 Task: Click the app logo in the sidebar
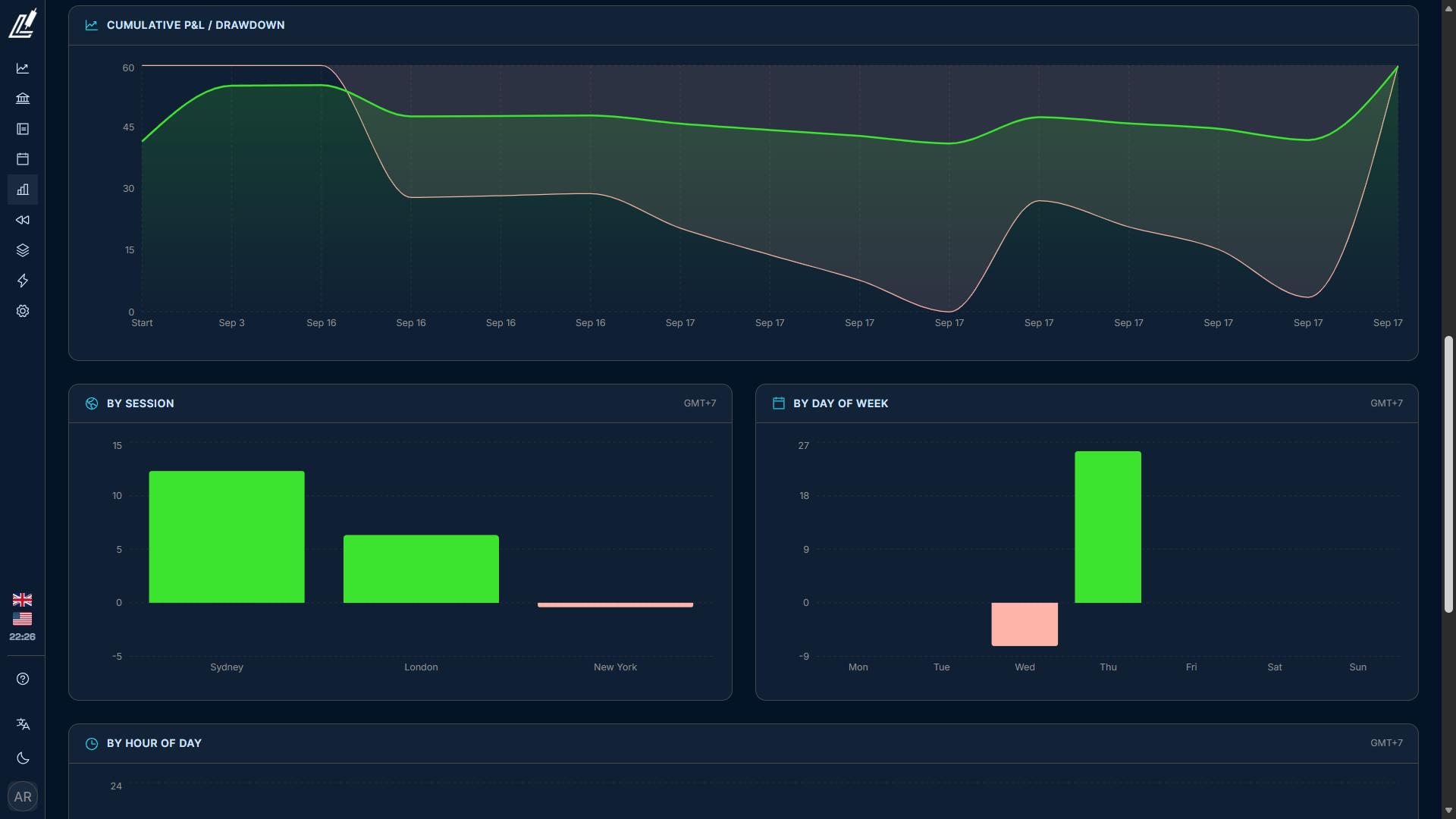(23, 23)
